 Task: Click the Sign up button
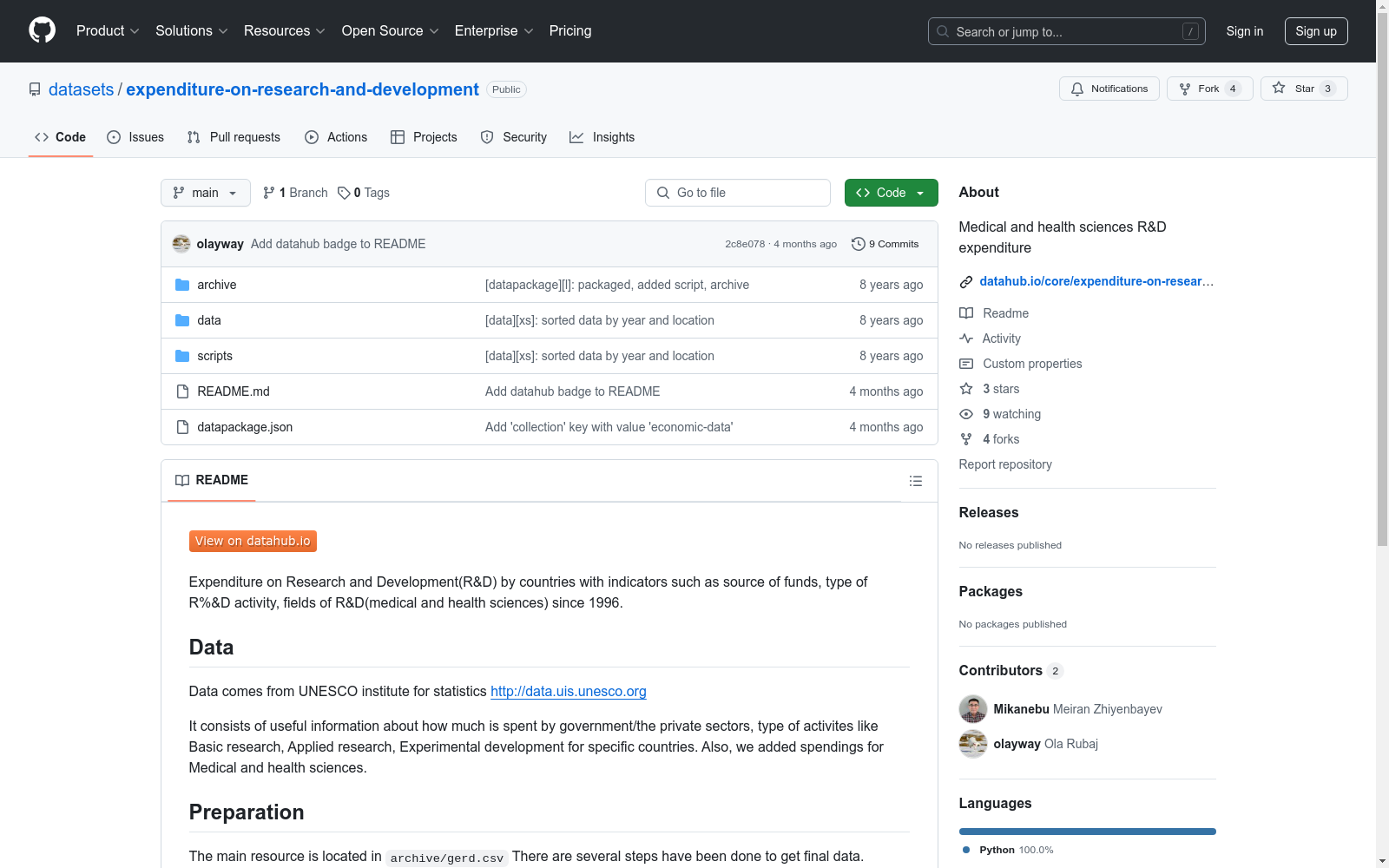click(1316, 31)
